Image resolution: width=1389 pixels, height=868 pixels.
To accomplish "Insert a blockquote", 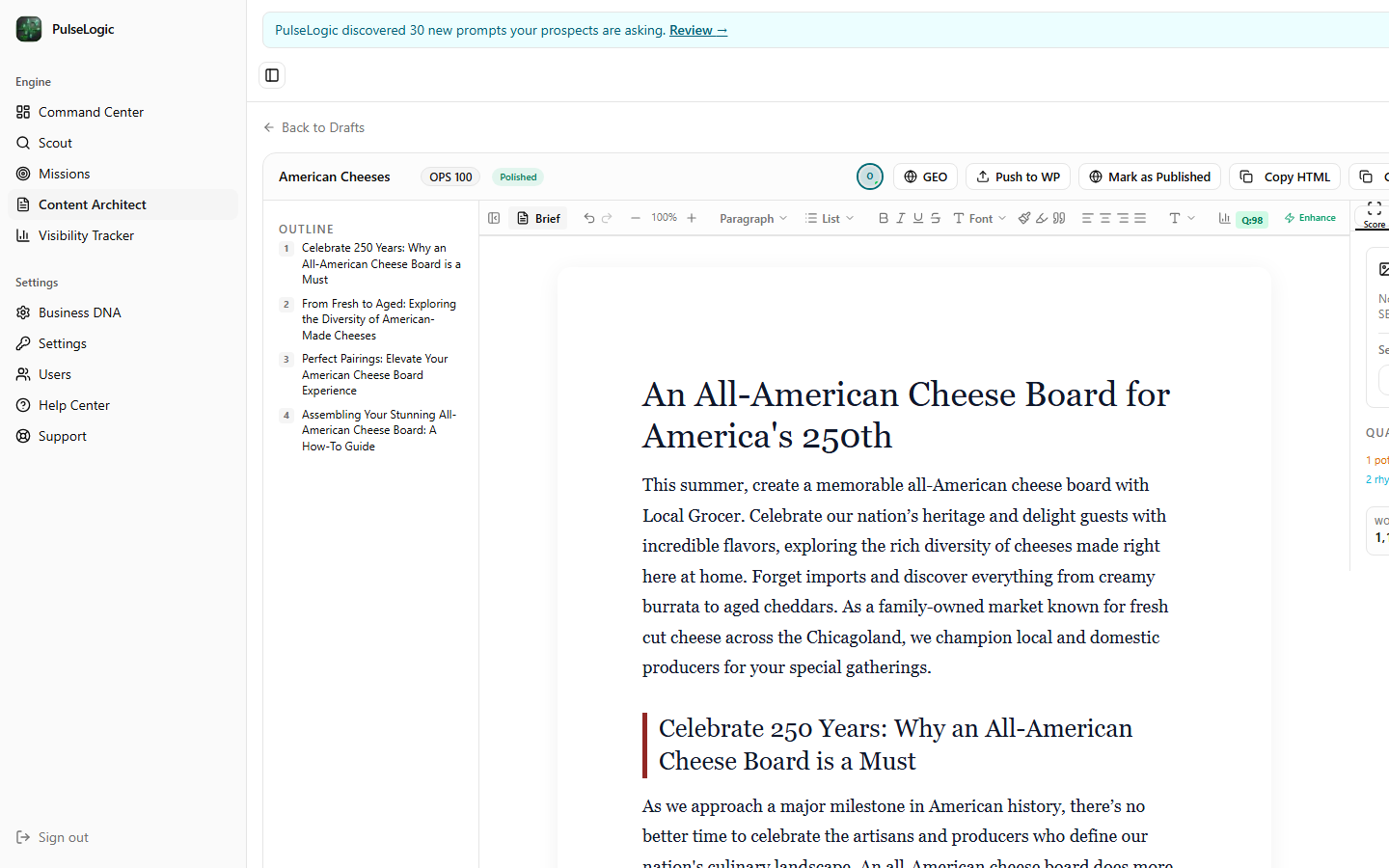I will pyautogui.click(x=1059, y=218).
